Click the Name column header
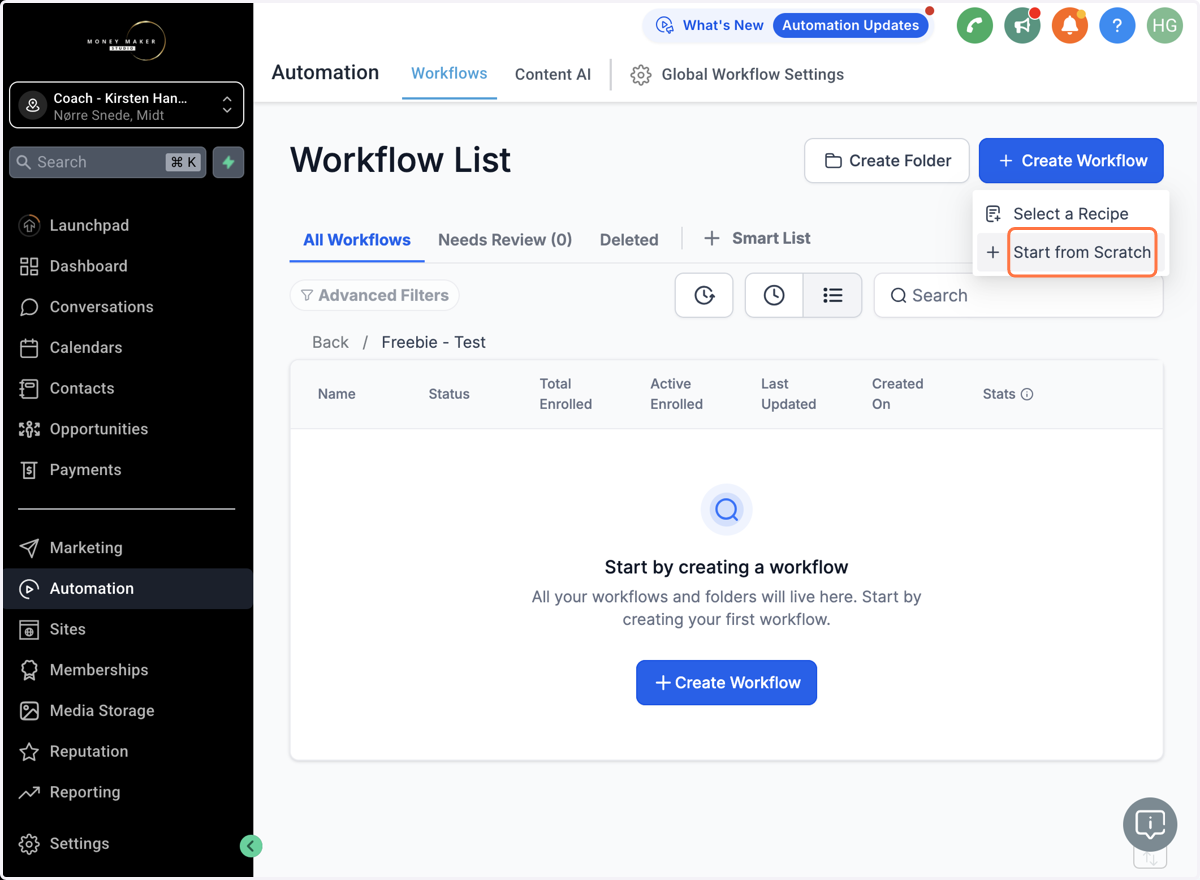1200x880 pixels. [x=337, y=394]
